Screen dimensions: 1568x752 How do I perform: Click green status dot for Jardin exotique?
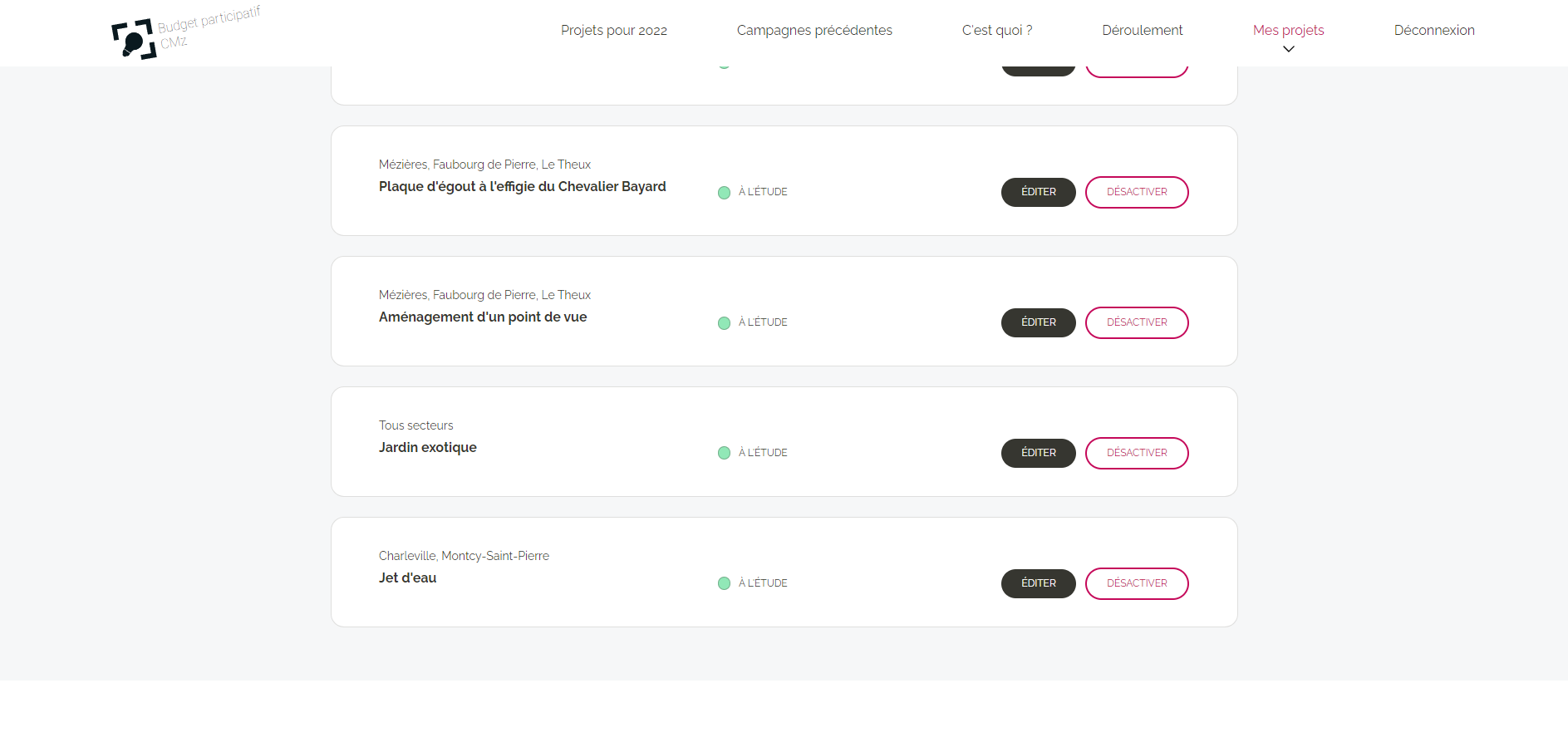(724, 453)
